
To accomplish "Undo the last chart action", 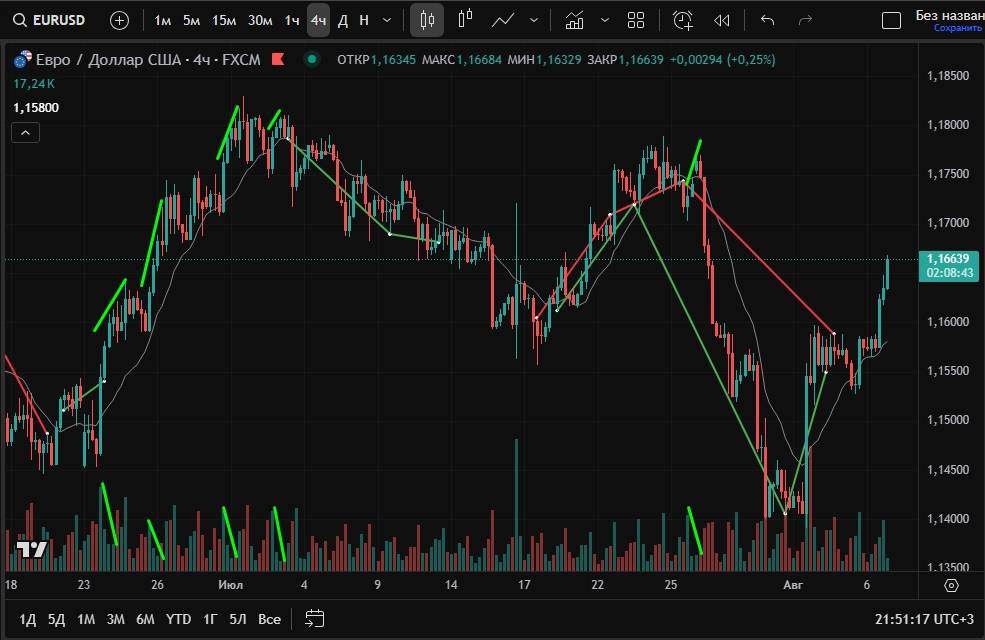I will 767,20.
